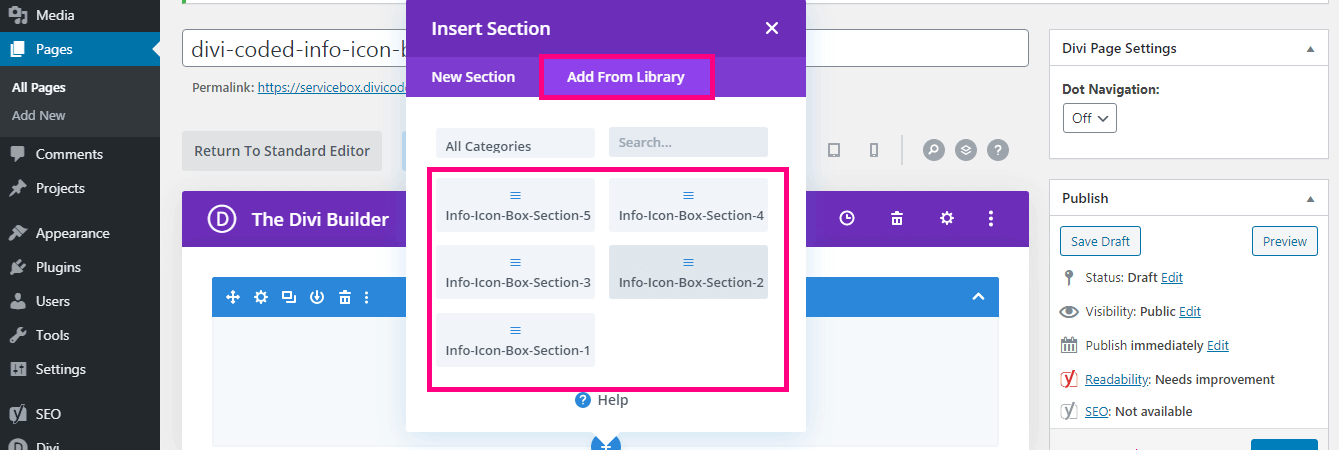Open Dot Navigation dropdown
The width and height of the screenshot is (1339, 450).
coord(1089,118)
